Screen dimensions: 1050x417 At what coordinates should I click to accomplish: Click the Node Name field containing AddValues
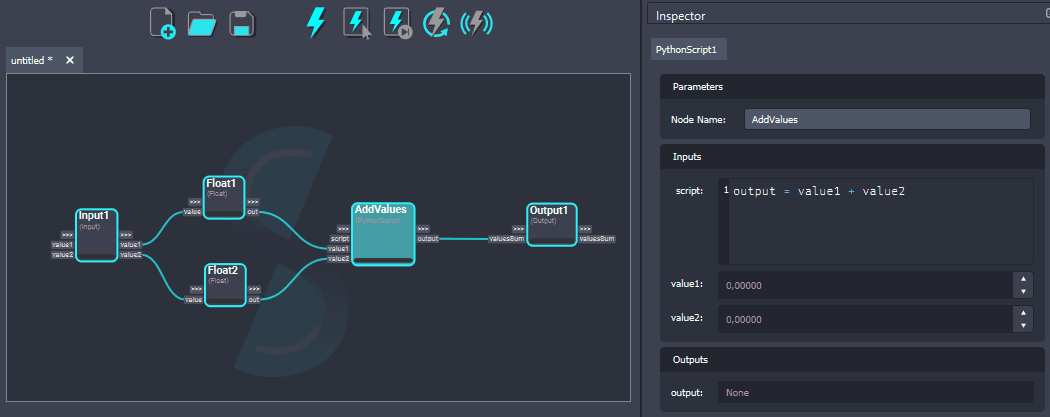887,119
